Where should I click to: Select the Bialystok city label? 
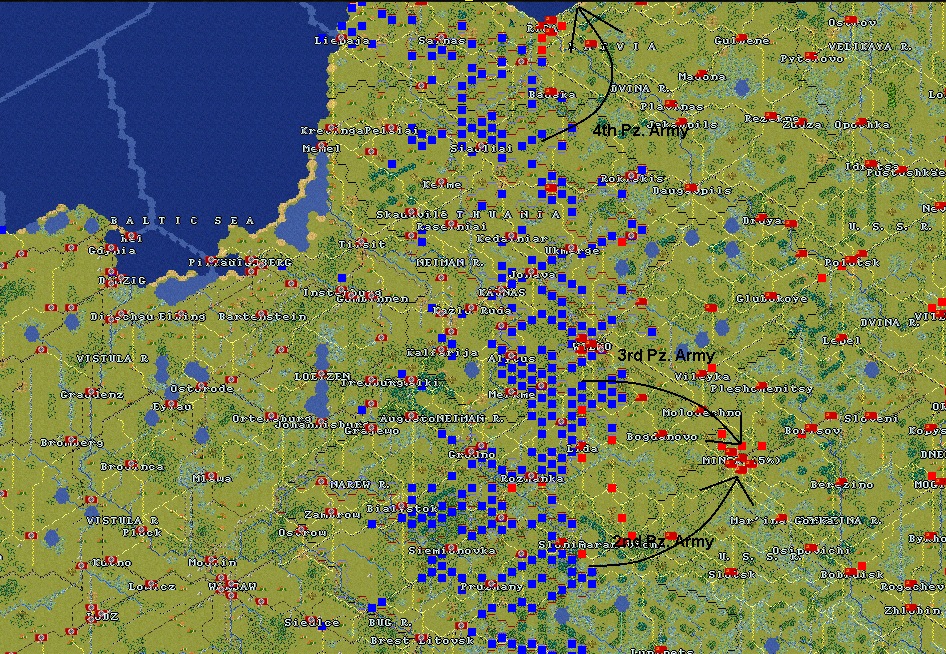[402, 509]
